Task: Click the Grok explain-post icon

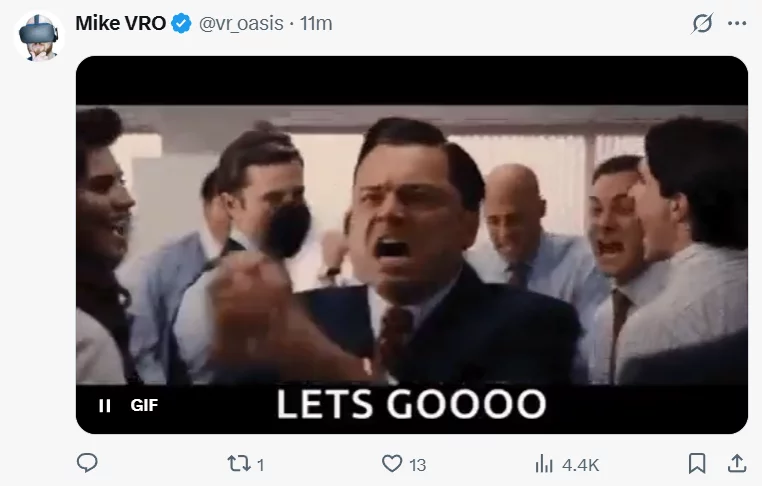Action: point(702,23)
